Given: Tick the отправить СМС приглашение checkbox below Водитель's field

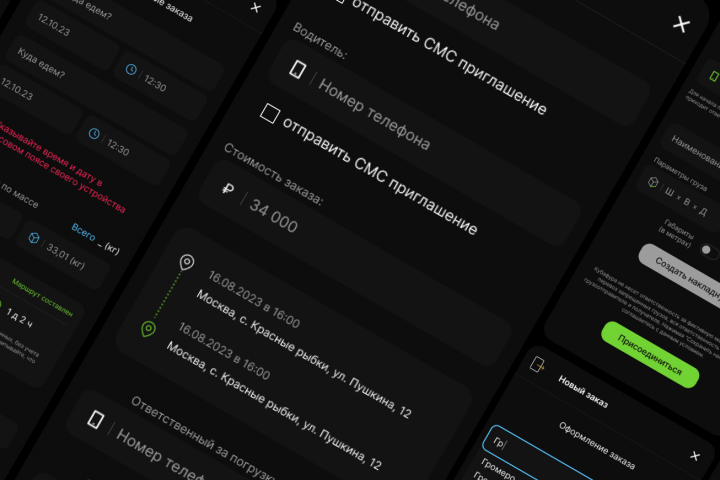Looking at the screenshot, I should point(270,113).
